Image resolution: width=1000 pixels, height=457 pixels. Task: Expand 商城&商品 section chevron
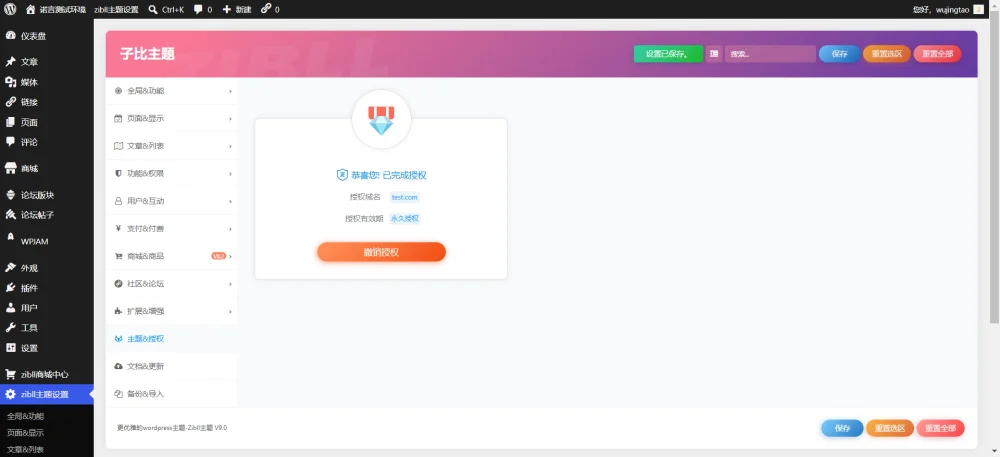[230, 256]
